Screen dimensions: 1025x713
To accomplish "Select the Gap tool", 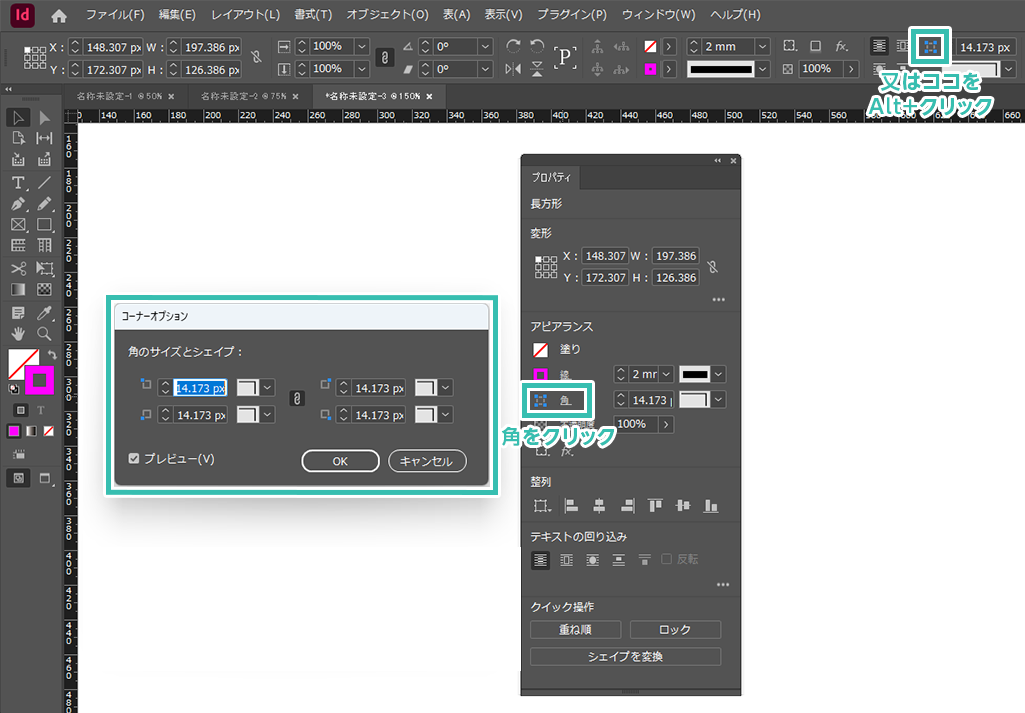I will 44,139.
